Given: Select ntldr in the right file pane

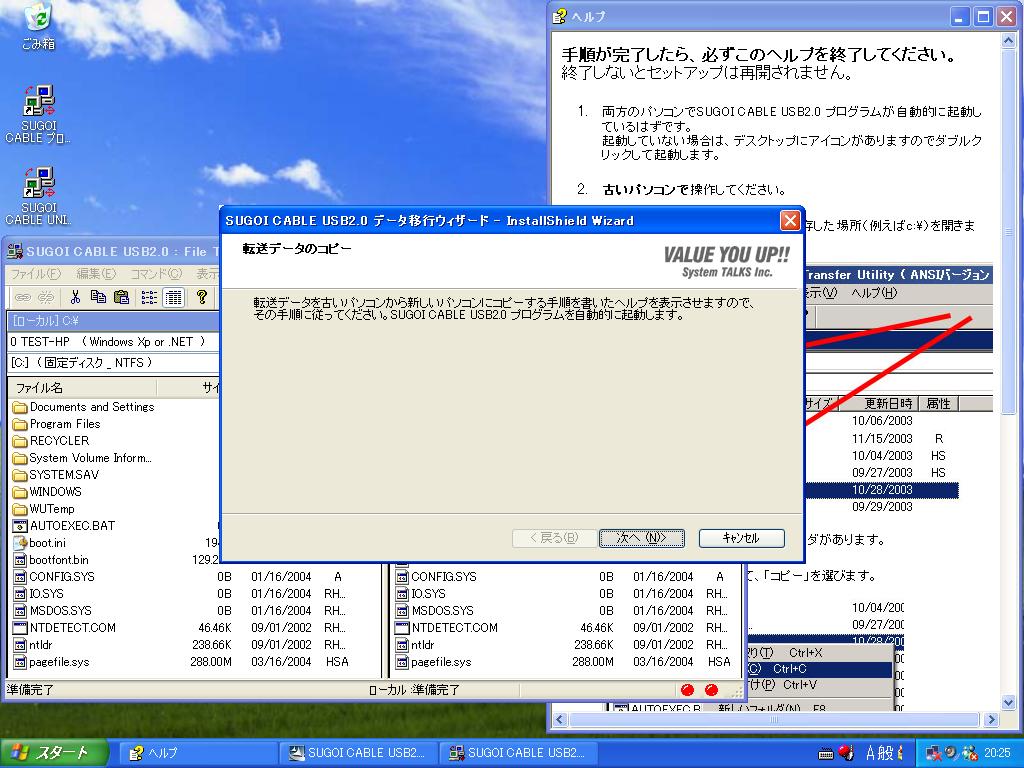Looking at the screenshot, I should point(415,645).
